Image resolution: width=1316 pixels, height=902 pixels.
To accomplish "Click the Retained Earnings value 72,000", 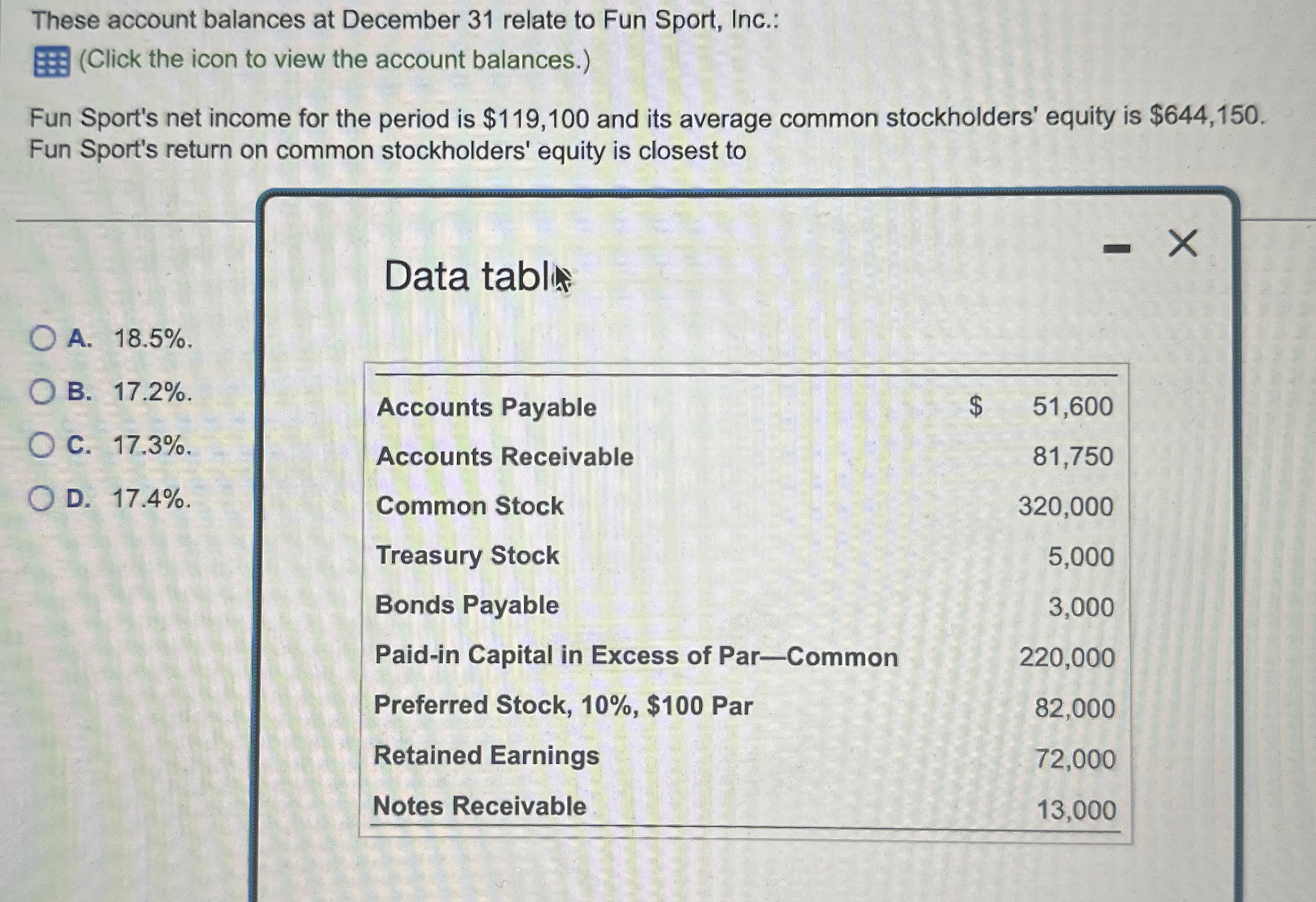I will (1075, 759).
